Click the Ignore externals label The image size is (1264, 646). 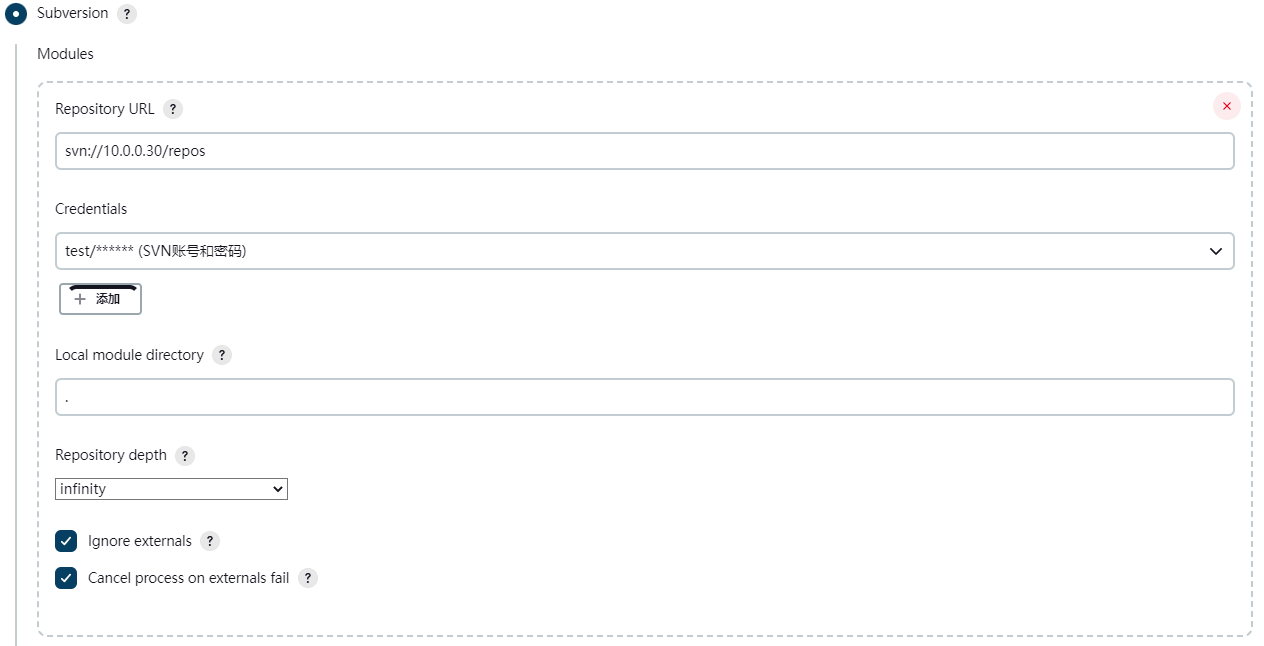tap(140, 541)
